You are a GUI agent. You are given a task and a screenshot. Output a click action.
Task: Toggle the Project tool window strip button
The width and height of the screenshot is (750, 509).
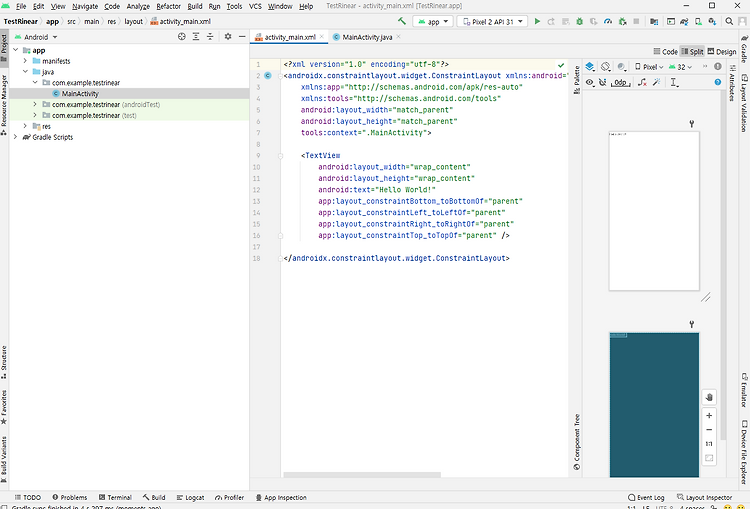coord(4,48)
